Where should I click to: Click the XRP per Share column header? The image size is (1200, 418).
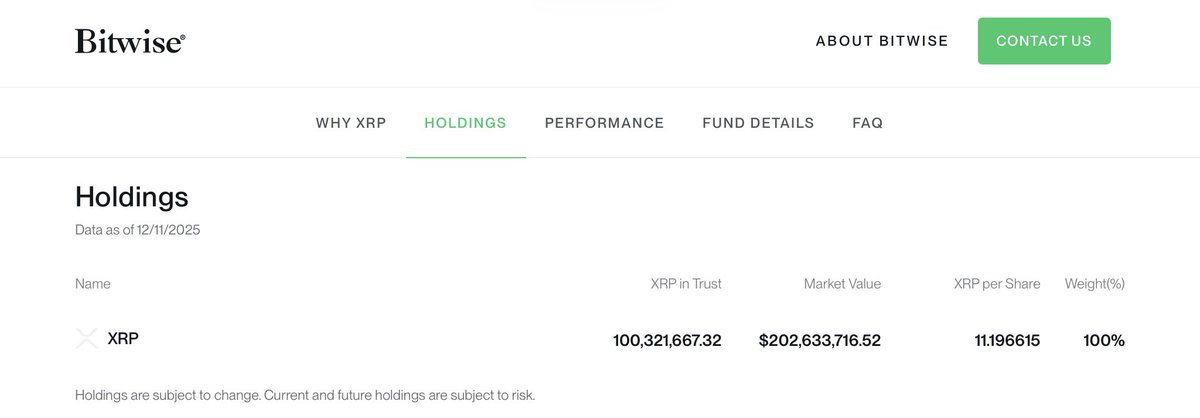point(997,284)
